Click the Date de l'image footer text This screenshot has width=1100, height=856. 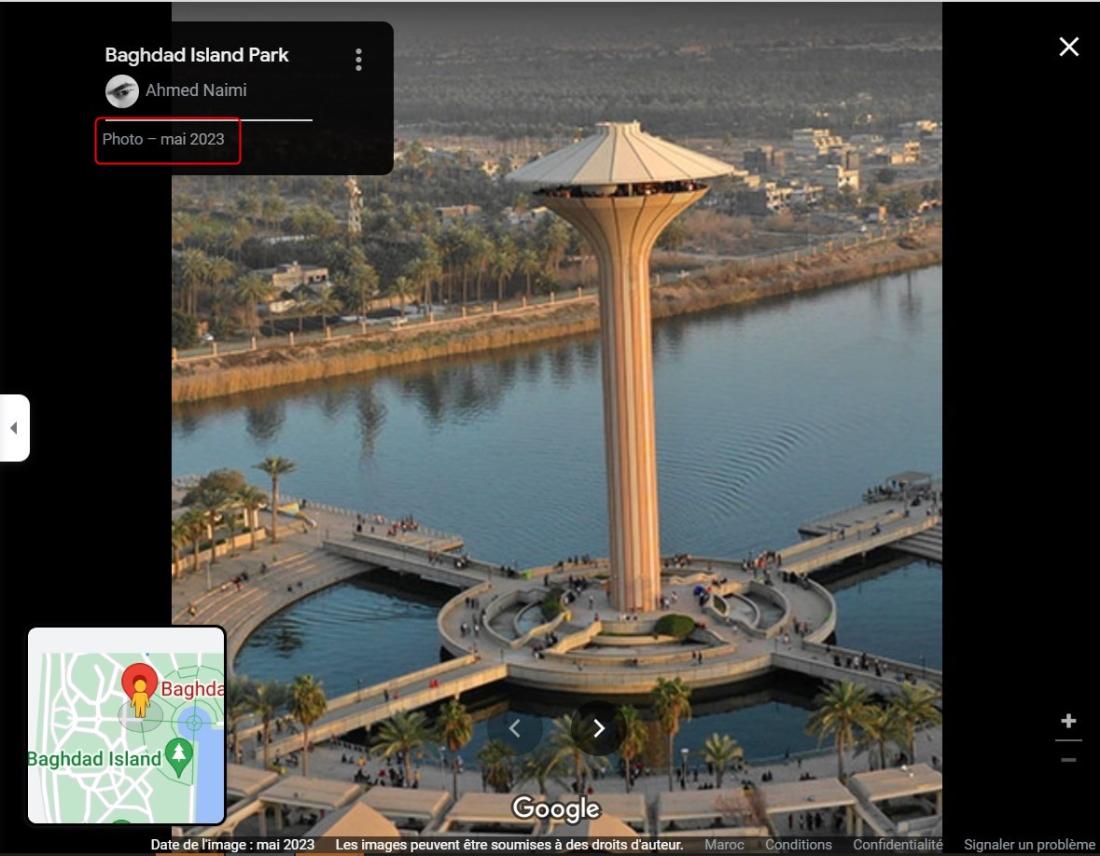[x=232, y=845]
